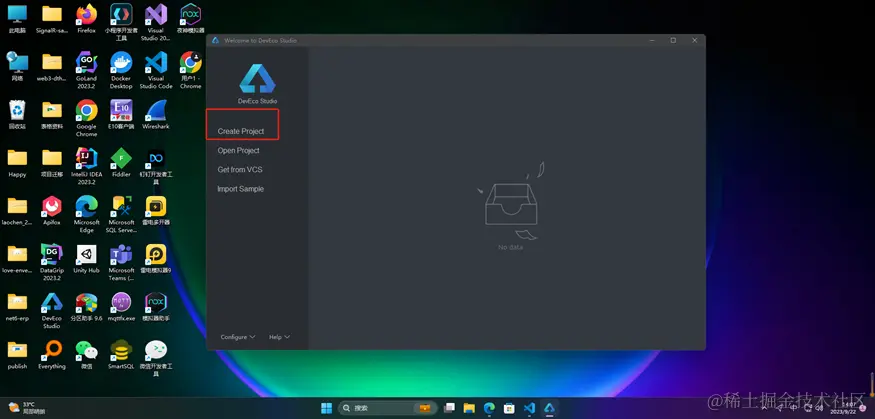Select the Visual Studio Code desktop icon
Screen dimensions: 875x419
(156, 70)
